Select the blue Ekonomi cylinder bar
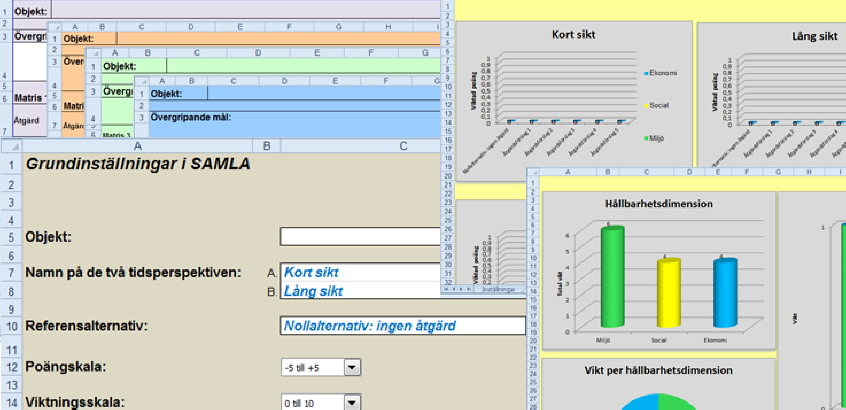 pos(725,293)
